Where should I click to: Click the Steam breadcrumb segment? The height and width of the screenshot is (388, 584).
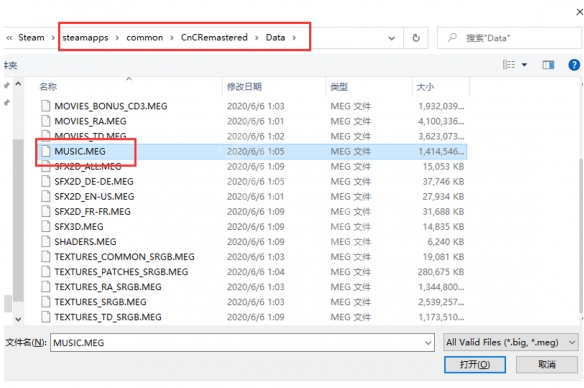tap(31, 38)
